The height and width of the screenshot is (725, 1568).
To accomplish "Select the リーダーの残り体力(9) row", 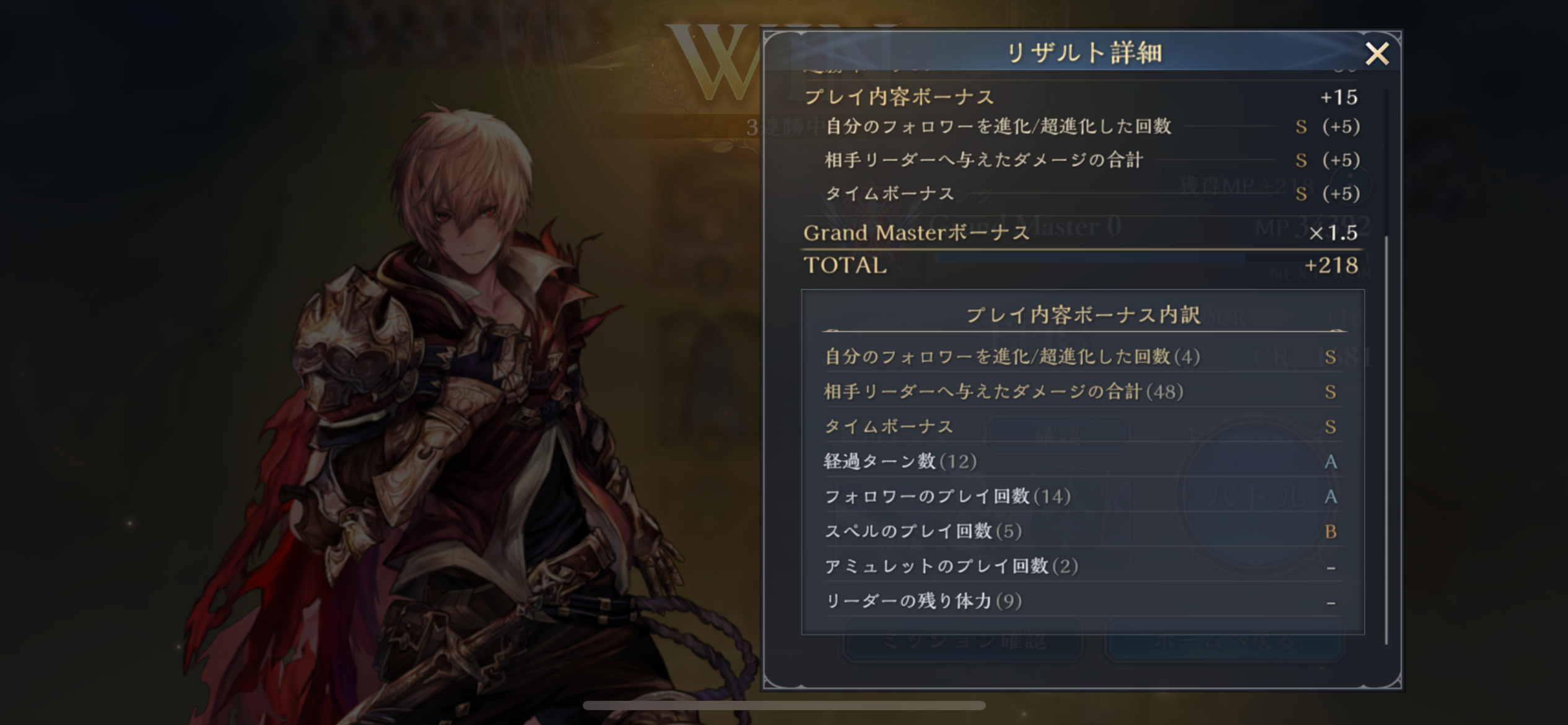I will pyautogui.click(x=1084, y=601).
